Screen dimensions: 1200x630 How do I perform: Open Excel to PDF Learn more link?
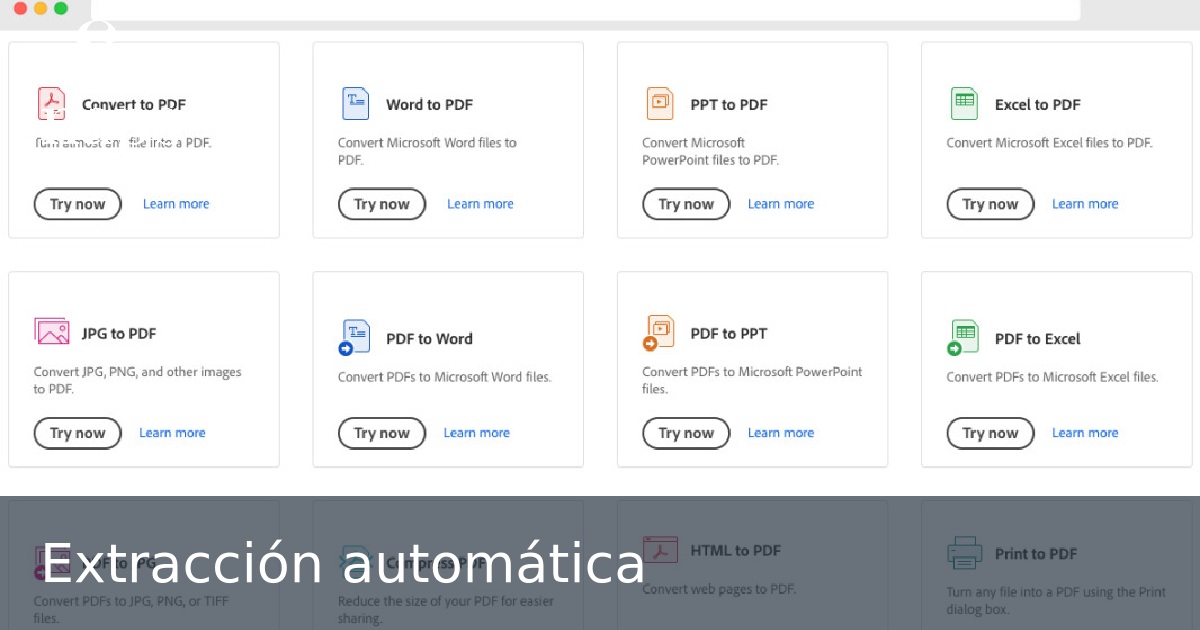point(1085,204)
